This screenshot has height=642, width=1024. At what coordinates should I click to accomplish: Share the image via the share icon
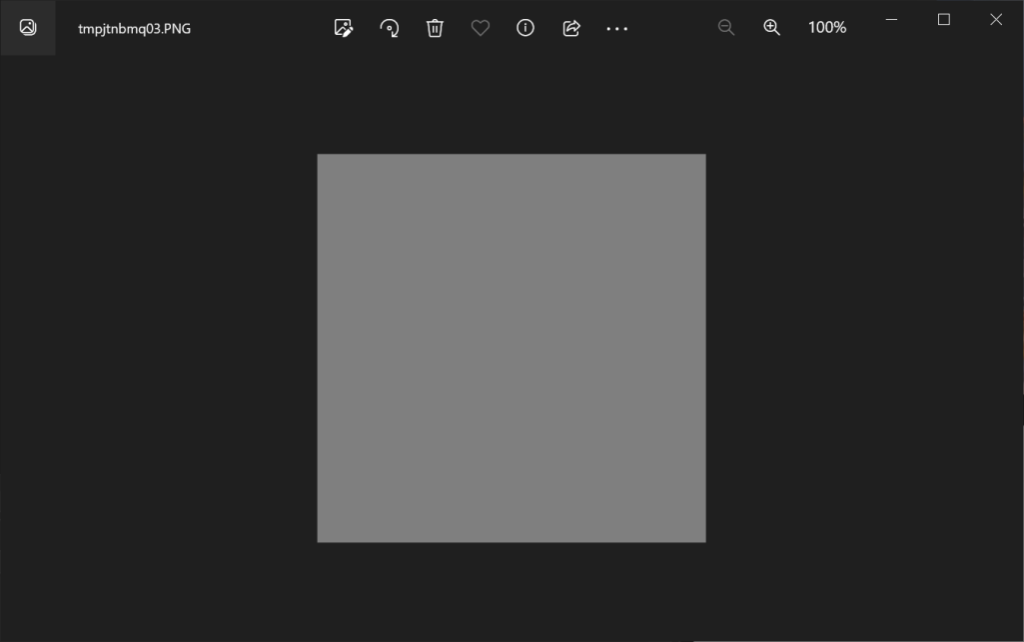[x=571, y=28]
